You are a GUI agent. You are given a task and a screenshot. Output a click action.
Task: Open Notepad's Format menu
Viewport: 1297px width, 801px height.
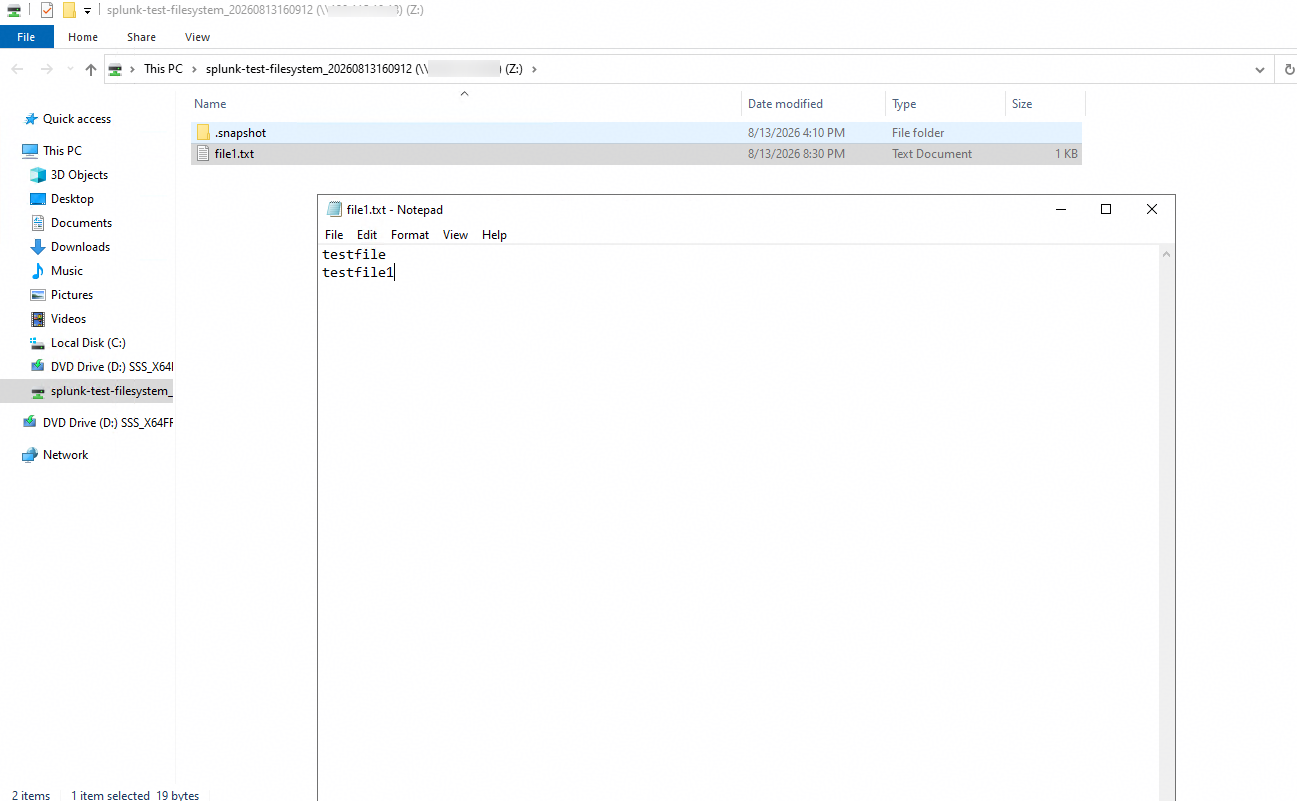pyautogui.click(x=410, y=235)
